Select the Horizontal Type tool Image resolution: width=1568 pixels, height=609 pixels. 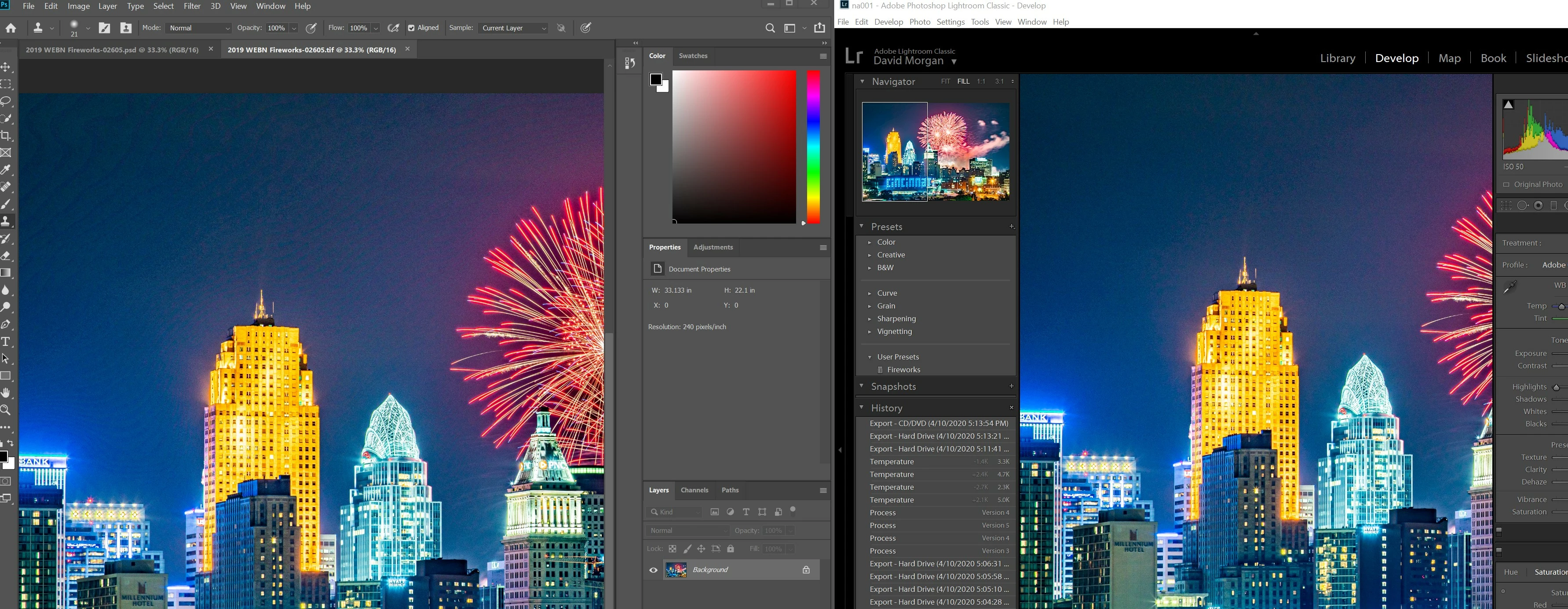coord(6,341)
